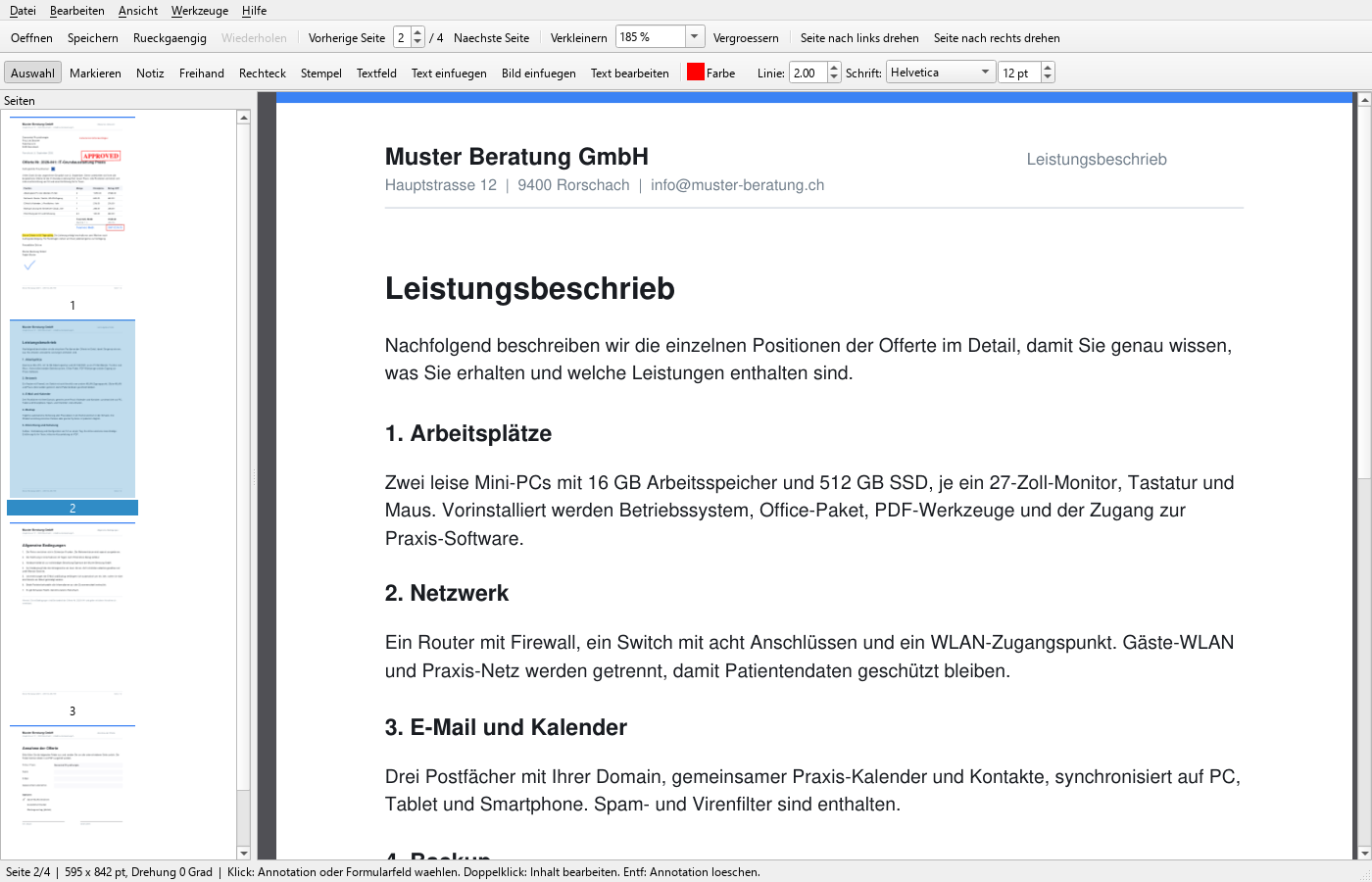
Task: Open the Helvetica font dropdown
Action: (x=941, y=73)
